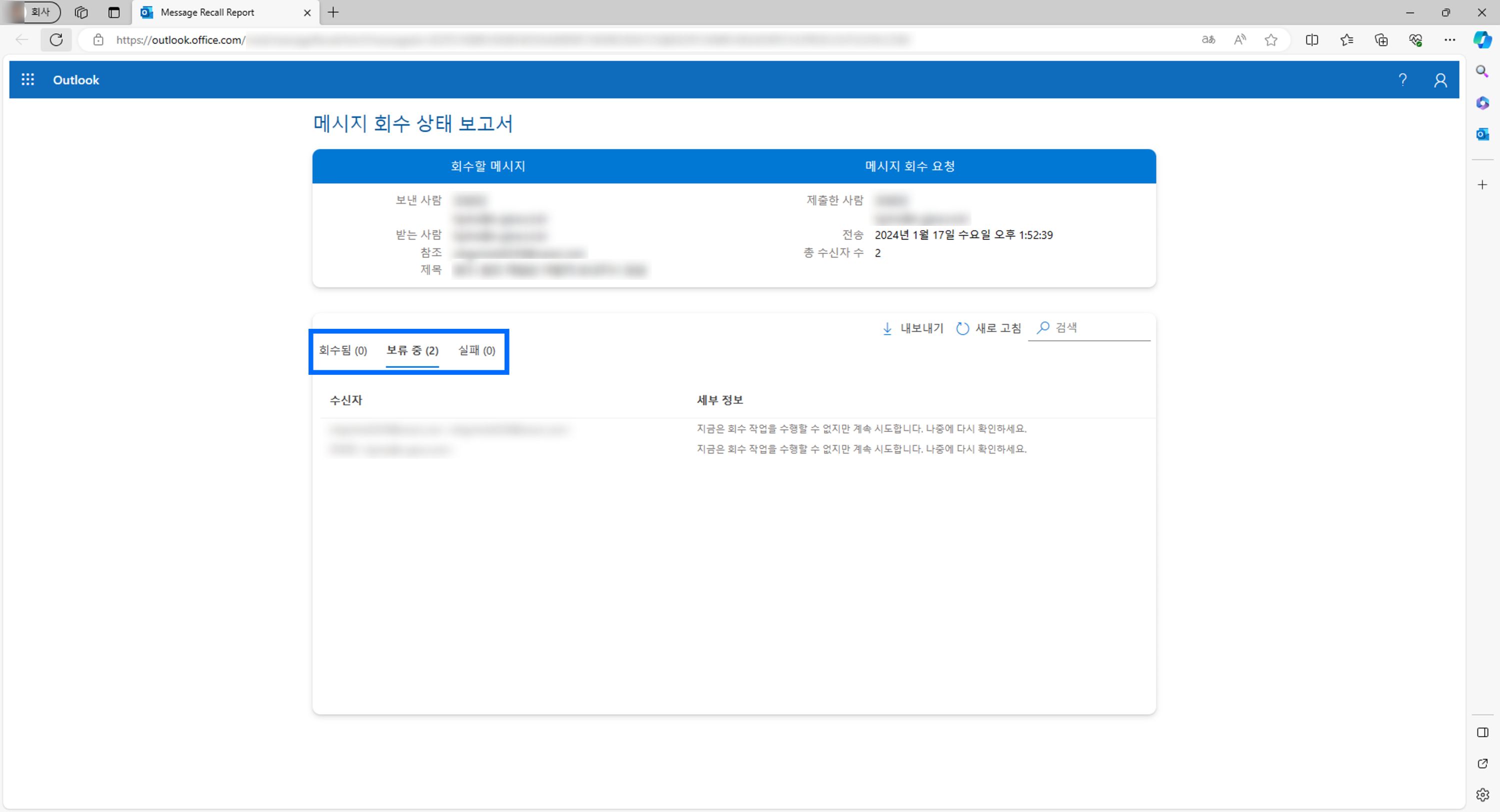1500x812 pixels.
Task: Add this page to favorites star
Action: point(1270,39)
